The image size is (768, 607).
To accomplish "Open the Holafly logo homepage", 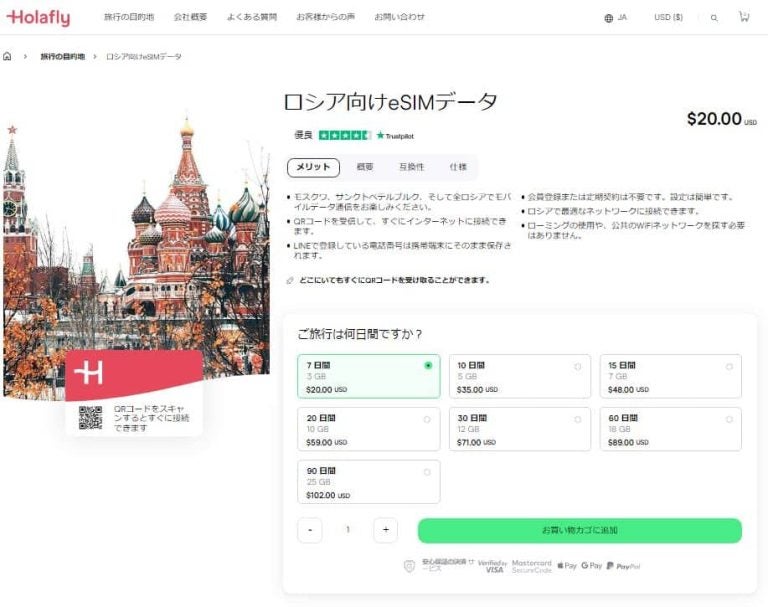I will click(x=38, y=18).
